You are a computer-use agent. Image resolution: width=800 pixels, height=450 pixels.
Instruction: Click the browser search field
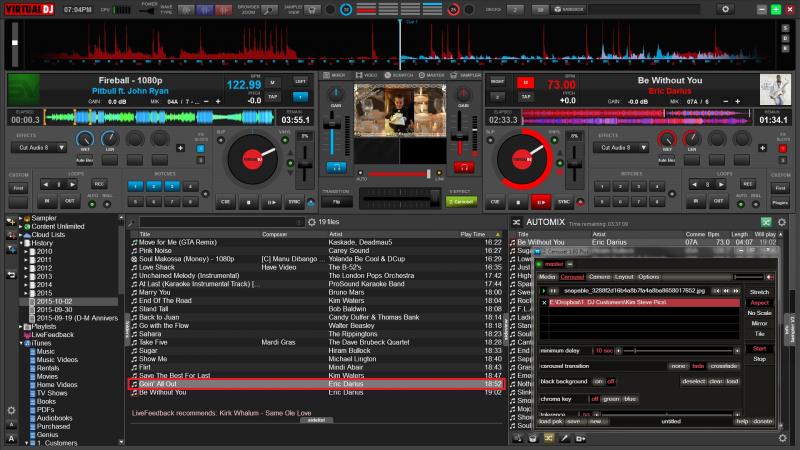pyautogui.click(x=221, y=222)
